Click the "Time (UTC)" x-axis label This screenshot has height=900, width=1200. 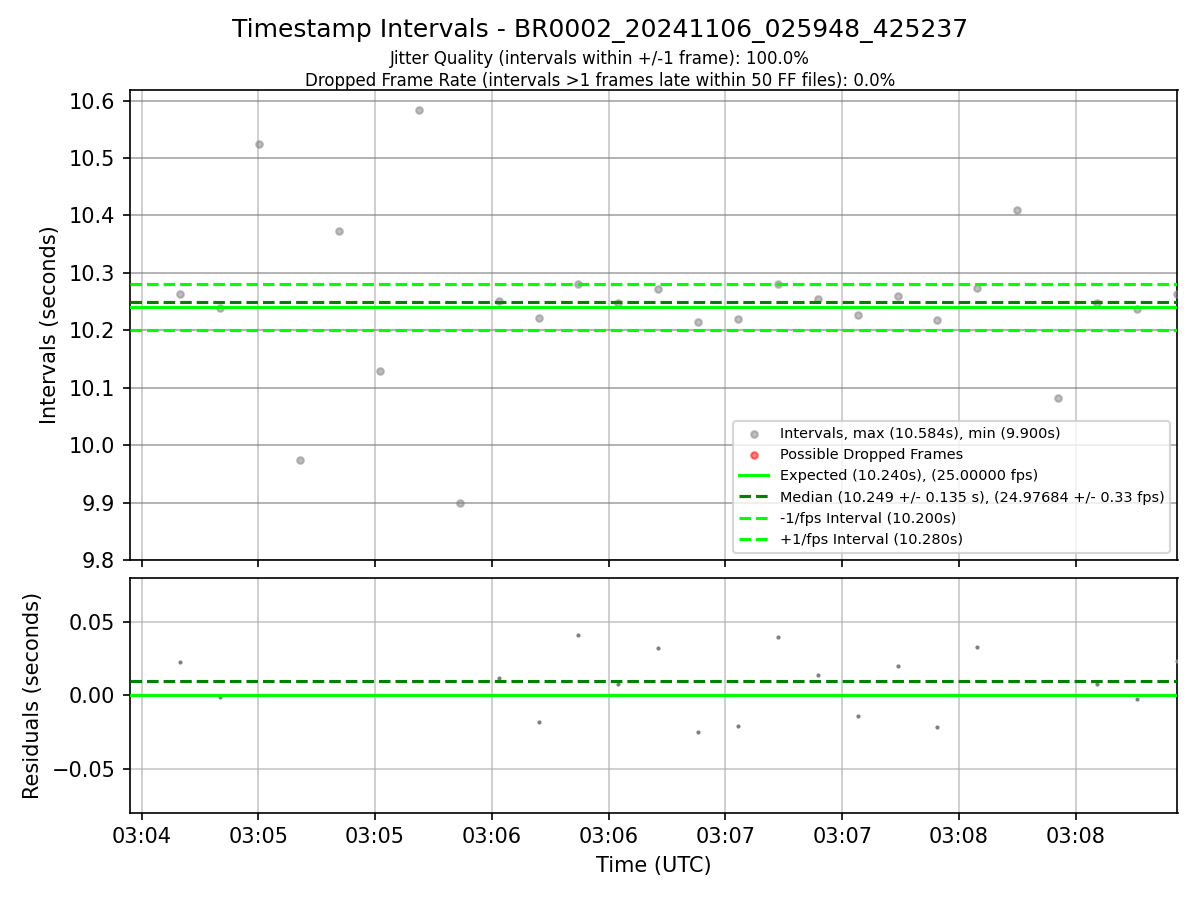pyautogui.click(x=653, y=865)
